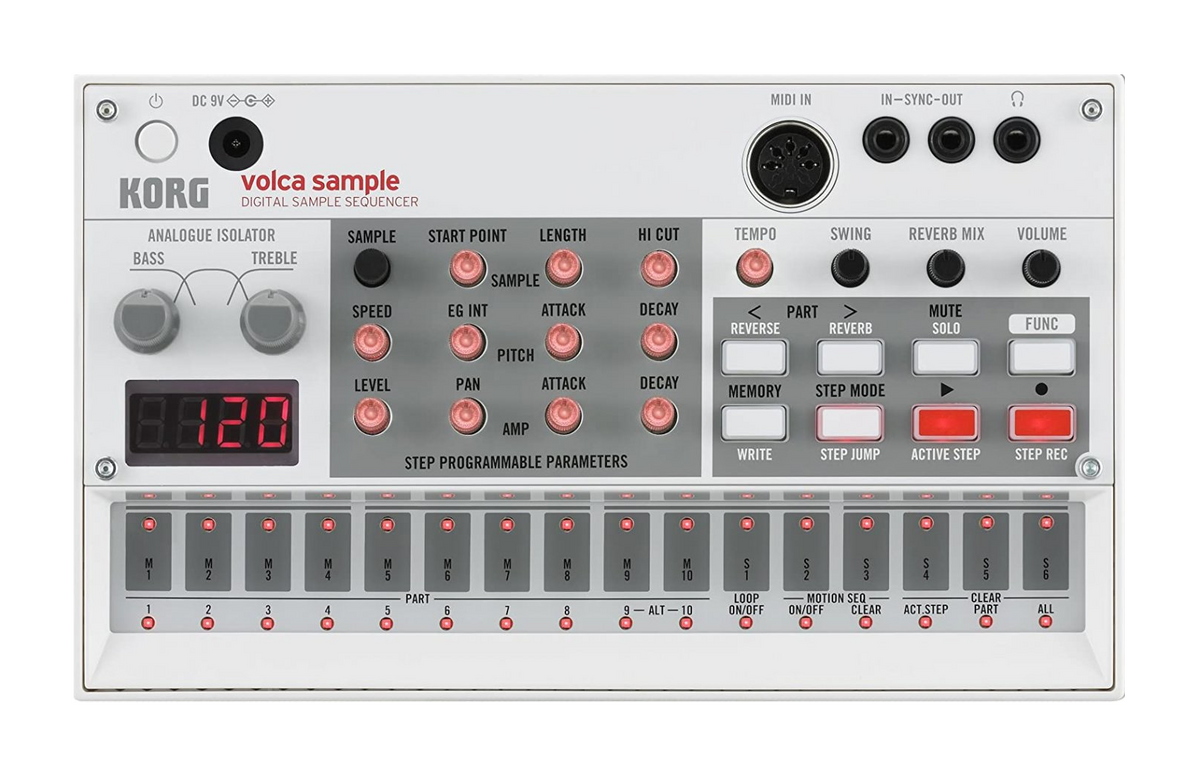Viewport: 1200px width, 777px height.
Task: Tap the MEMORY / WRITE button
Action: coord(754,423)
